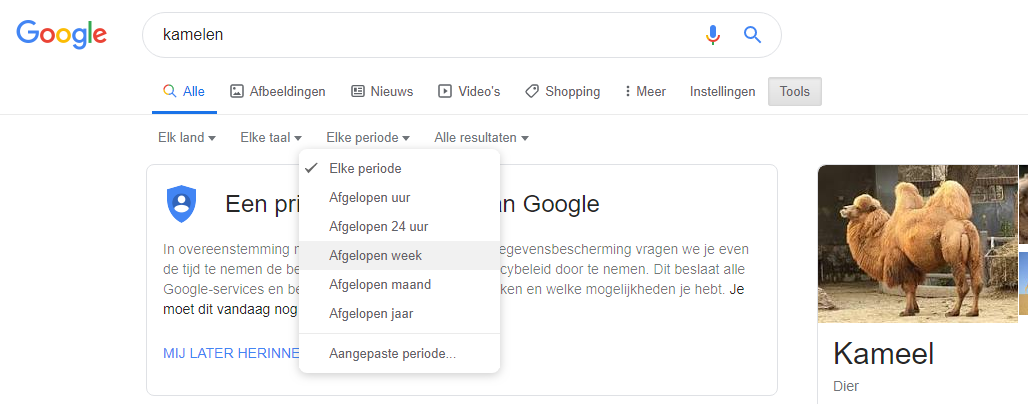Click the Google logo
The image size is (1028, 404).
(x=62, y=35)
